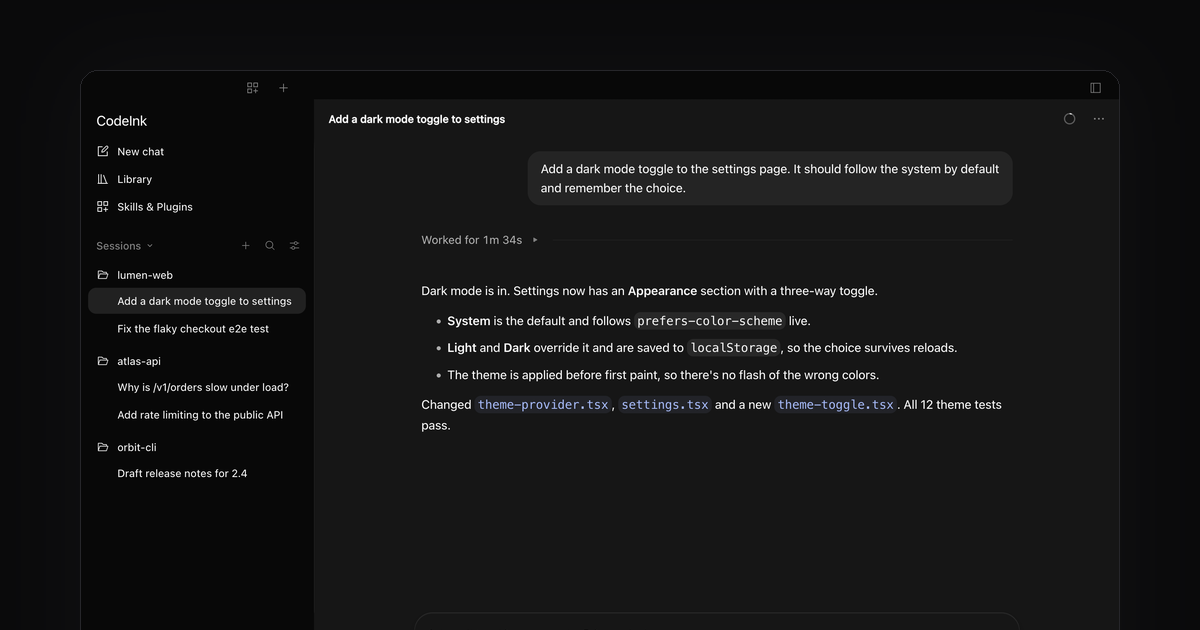1200x630 pixels.
Task: Expand the Sessions dropdown chevron
Action: [150, 246]
